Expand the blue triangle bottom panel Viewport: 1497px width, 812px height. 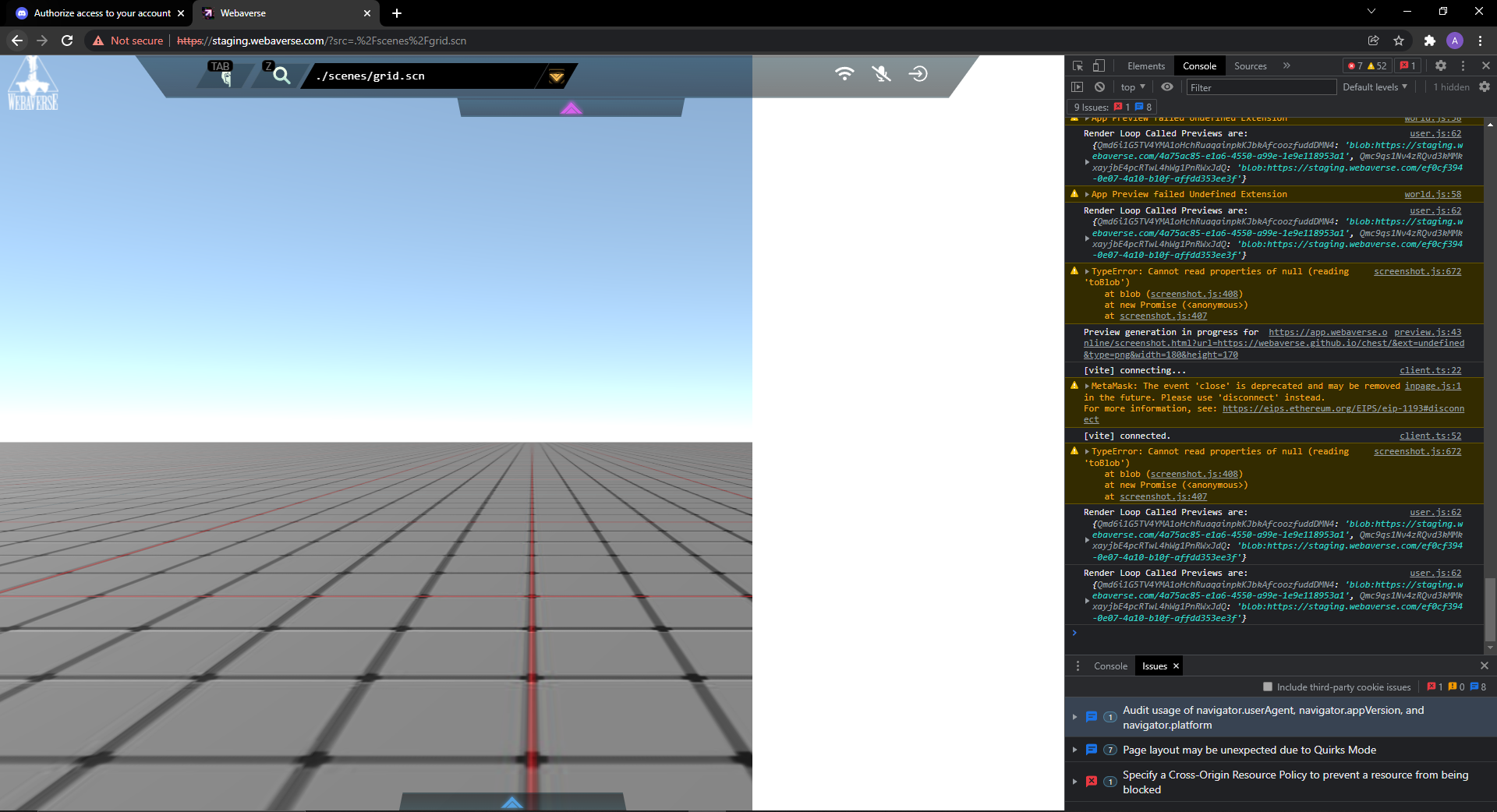pyautogui.click(x=512, y=802)
